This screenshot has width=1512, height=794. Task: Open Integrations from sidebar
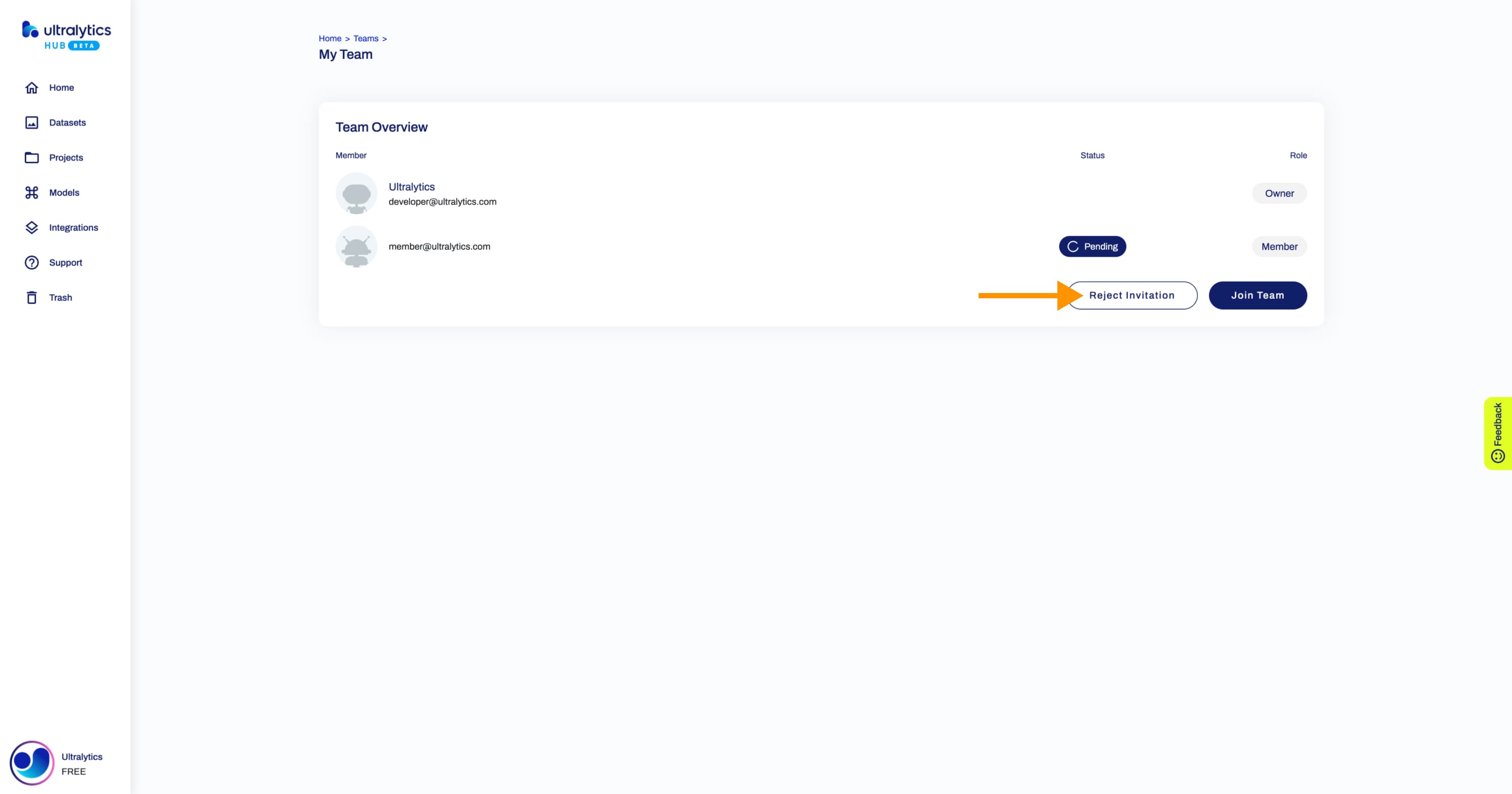[73, 227]
